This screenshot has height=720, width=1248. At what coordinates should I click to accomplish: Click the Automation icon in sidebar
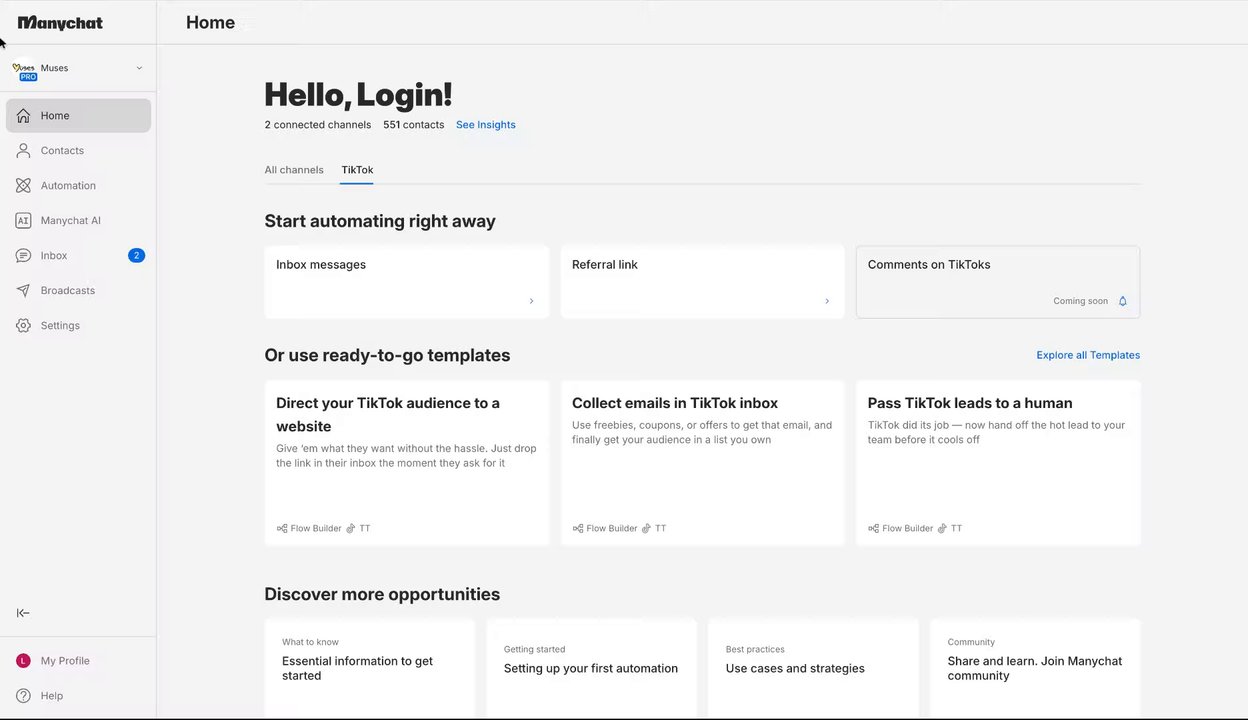point(23,186)
